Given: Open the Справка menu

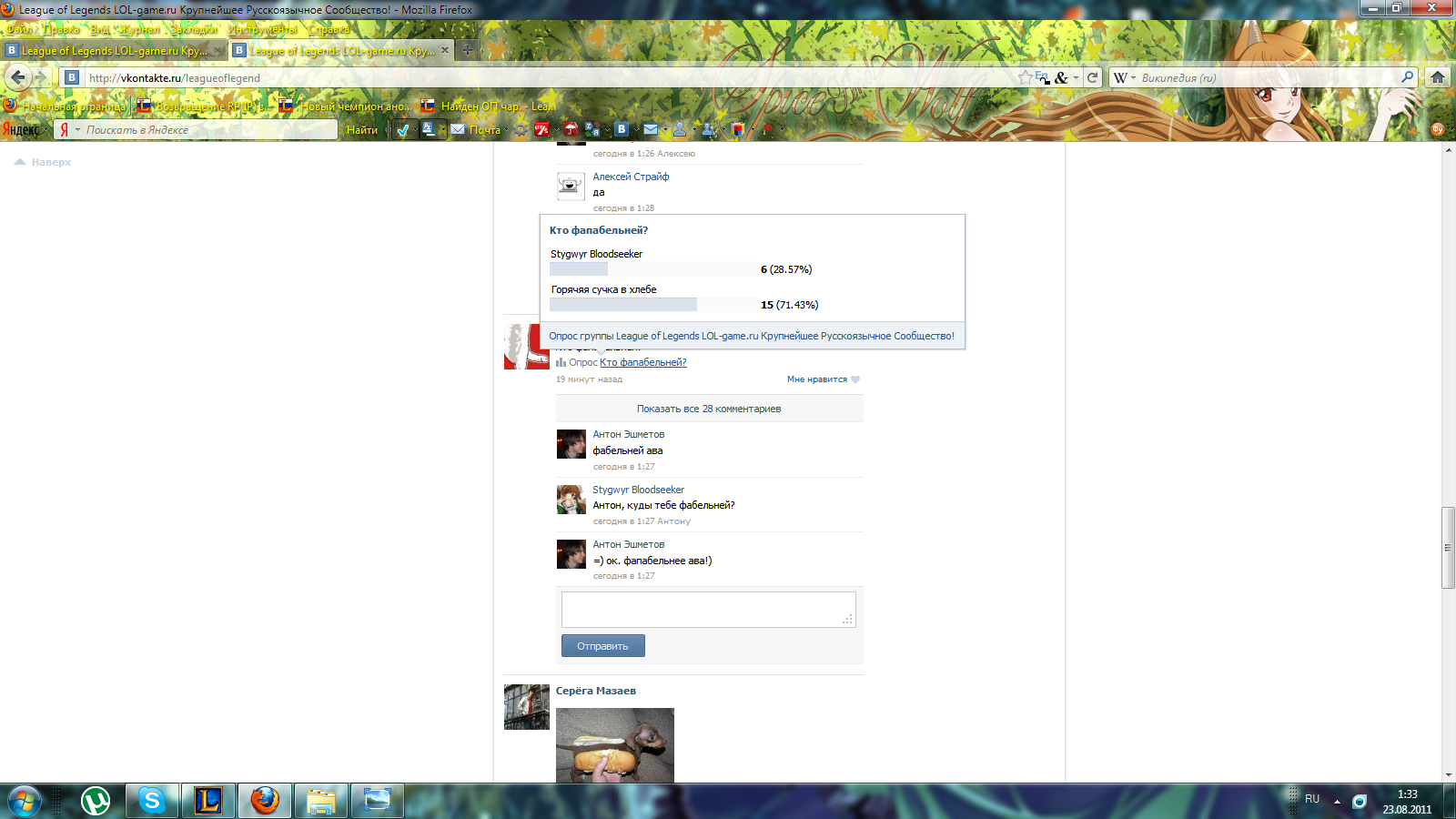Looking at the screenshot, I should pyautogui.click(x=329, y=29).
